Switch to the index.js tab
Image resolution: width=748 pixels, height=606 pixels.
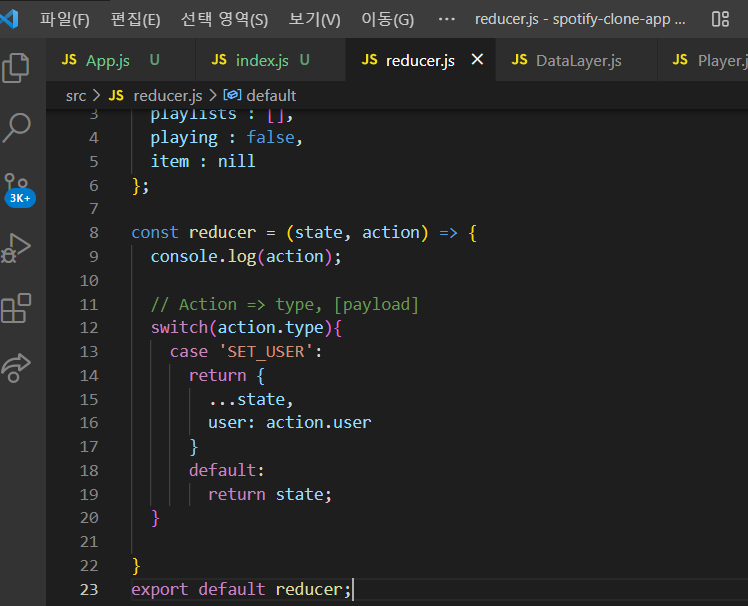tap(270, 60)
